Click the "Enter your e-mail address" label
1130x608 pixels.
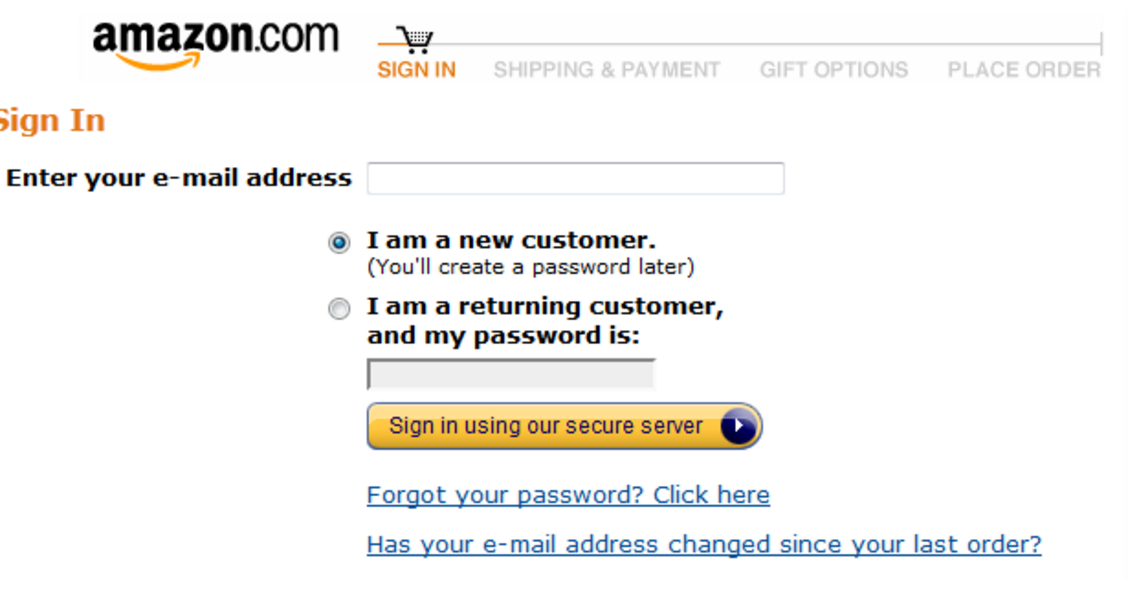point(179,179)
